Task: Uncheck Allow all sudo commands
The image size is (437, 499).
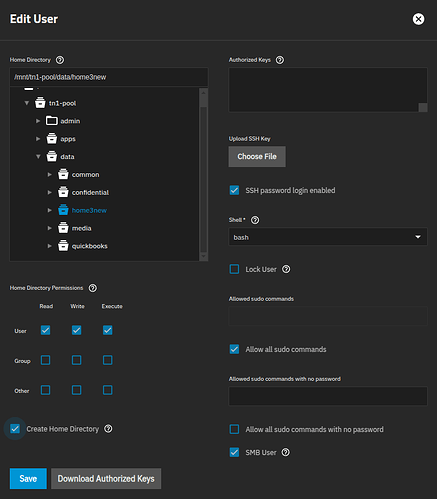Action: 234,349
